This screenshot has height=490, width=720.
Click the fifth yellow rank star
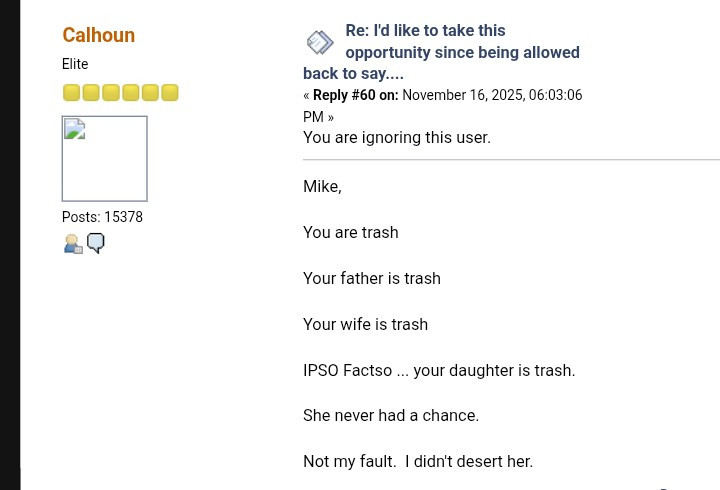(150, 93)
